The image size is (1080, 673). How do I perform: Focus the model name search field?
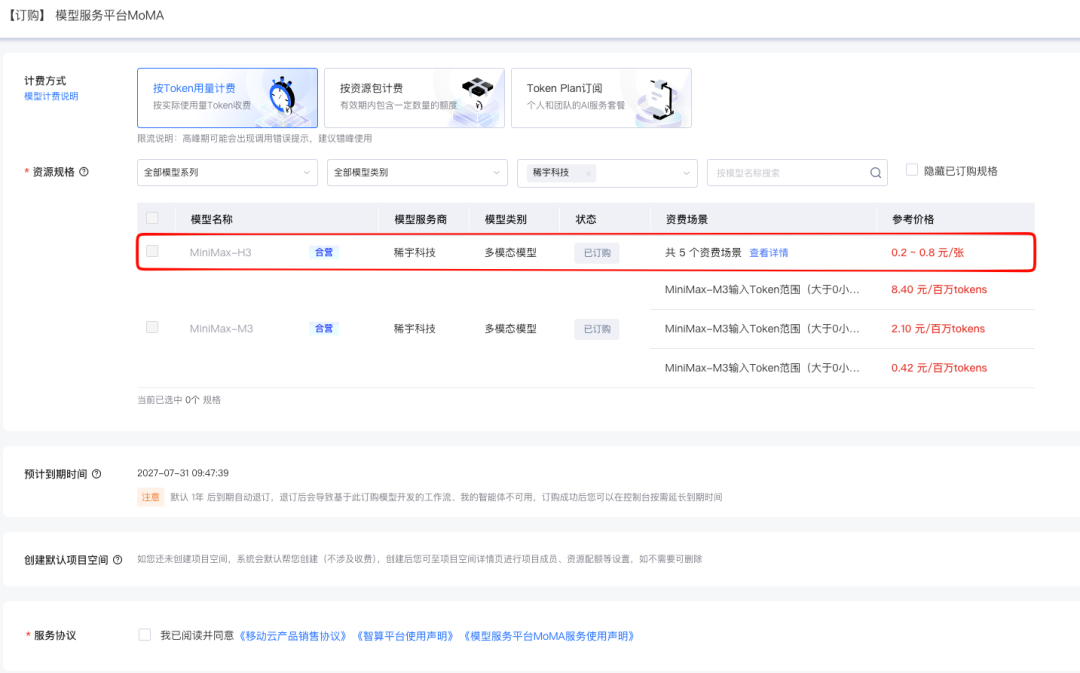[789, 173]
